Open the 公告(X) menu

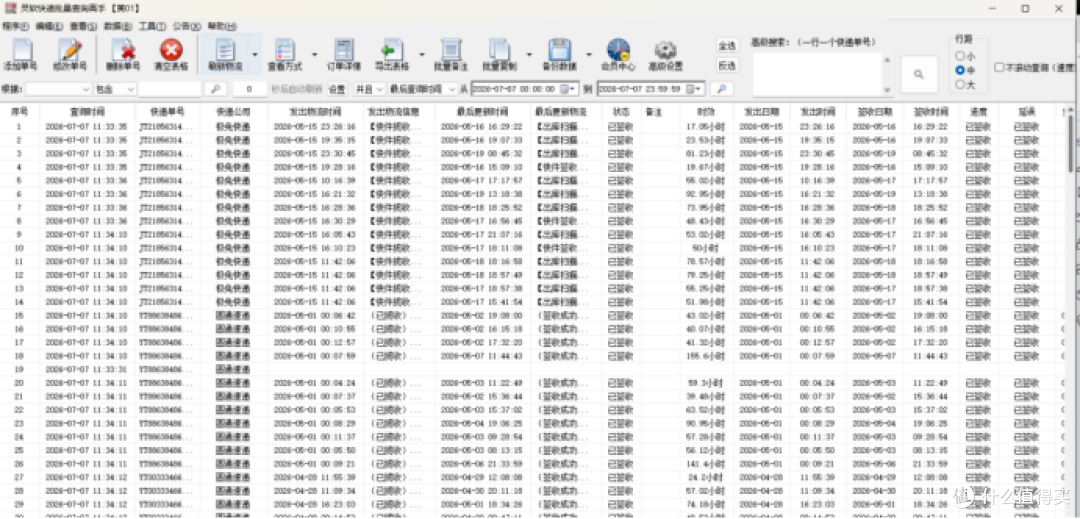186,26
